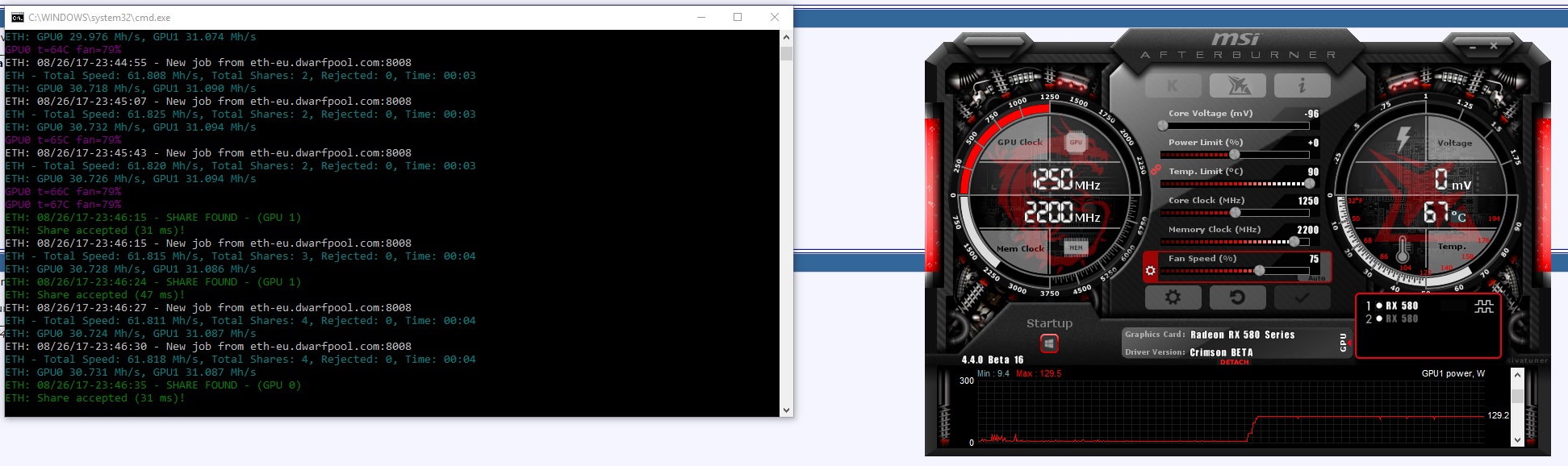Click the 2200 MHz memory clock readout
The height and width of the screenshot is (466, 1568).
click(1062, 212)
